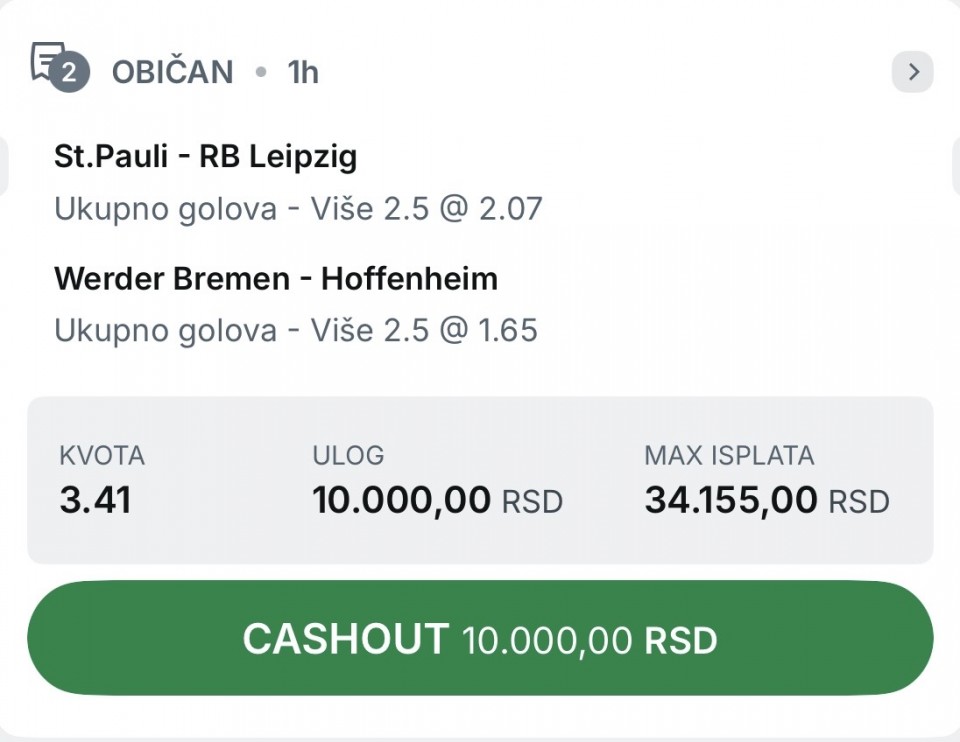
Task: Click the bet slip ticket icon
Action: (47, 60)
